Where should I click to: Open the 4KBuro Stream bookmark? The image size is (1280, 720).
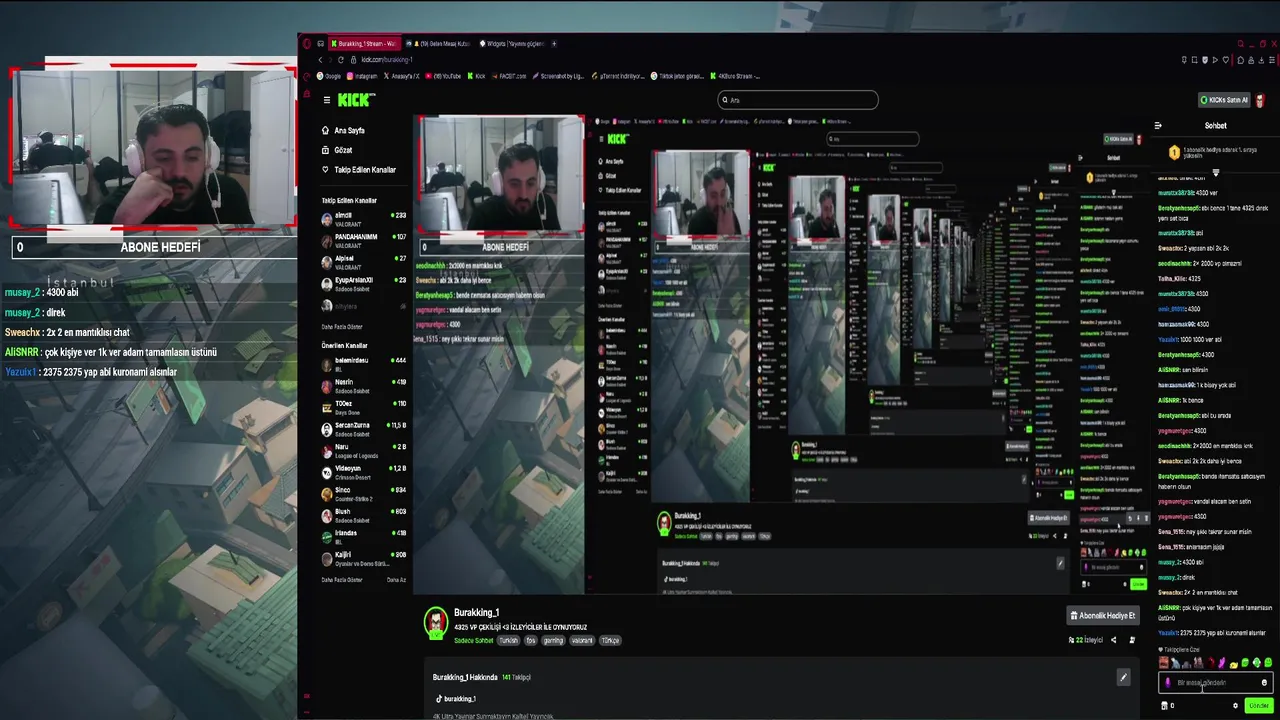(x=735, y=76)
